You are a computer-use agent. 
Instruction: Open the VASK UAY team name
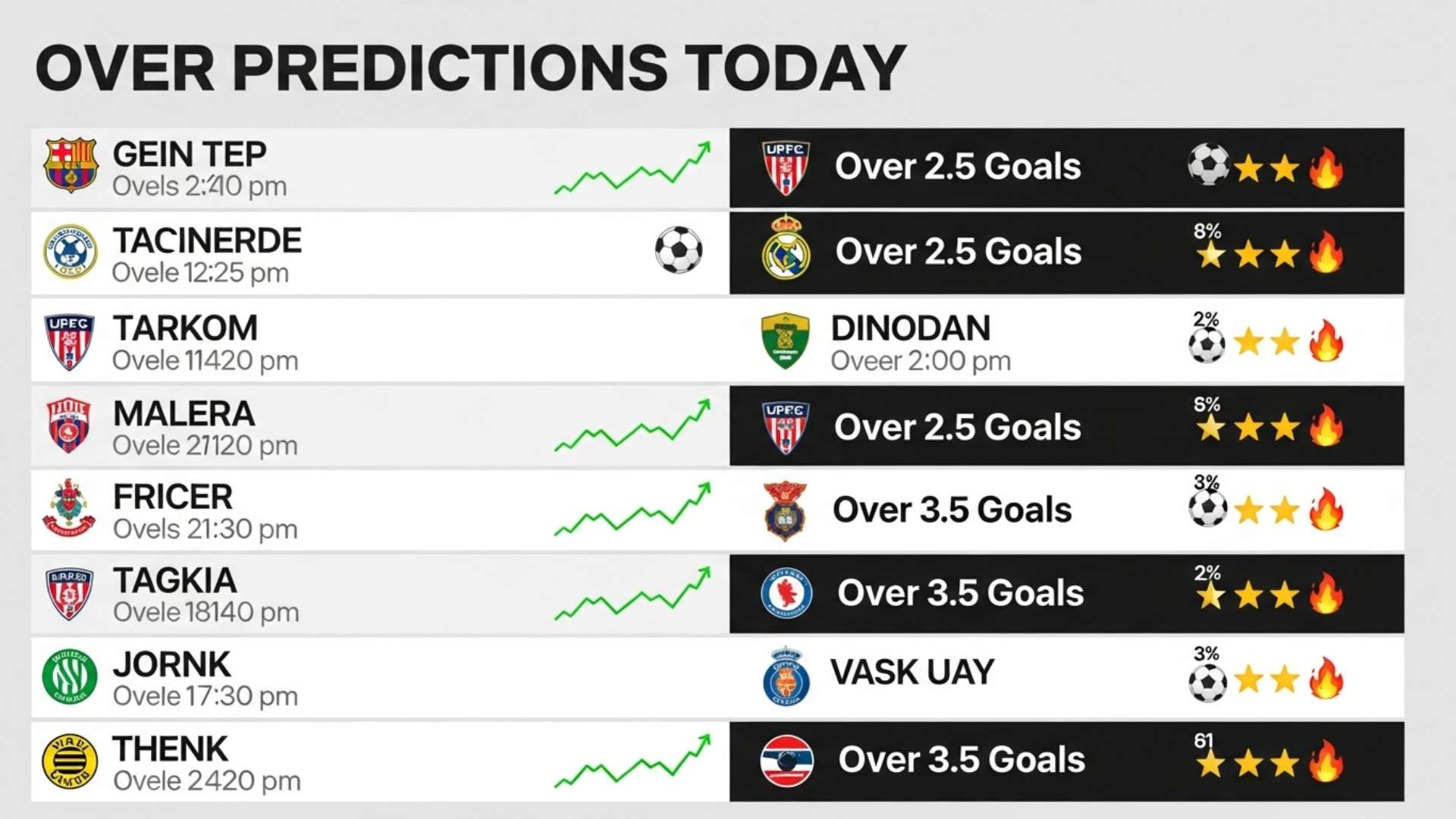[x=912, y=672]
